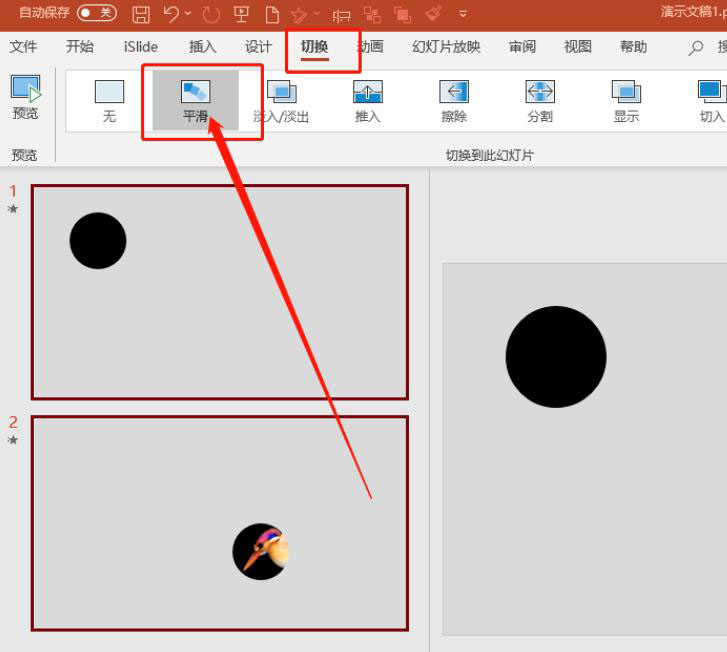Open the iSlide ribbon tab
The image size is (727, 652).
pyautogui.click(x=140, y=47)
